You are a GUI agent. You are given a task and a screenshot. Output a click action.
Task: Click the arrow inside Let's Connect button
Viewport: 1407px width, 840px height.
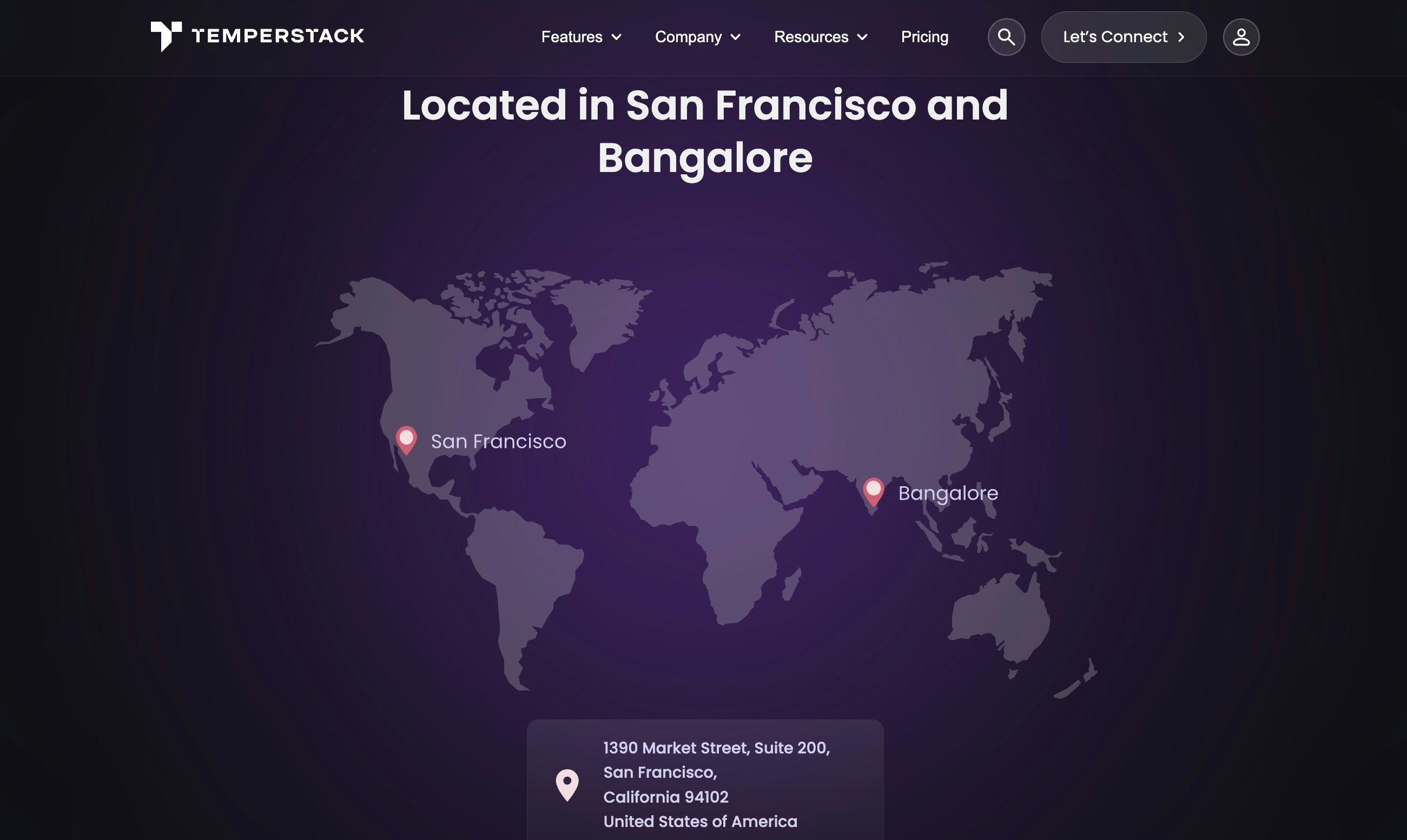1181,37
